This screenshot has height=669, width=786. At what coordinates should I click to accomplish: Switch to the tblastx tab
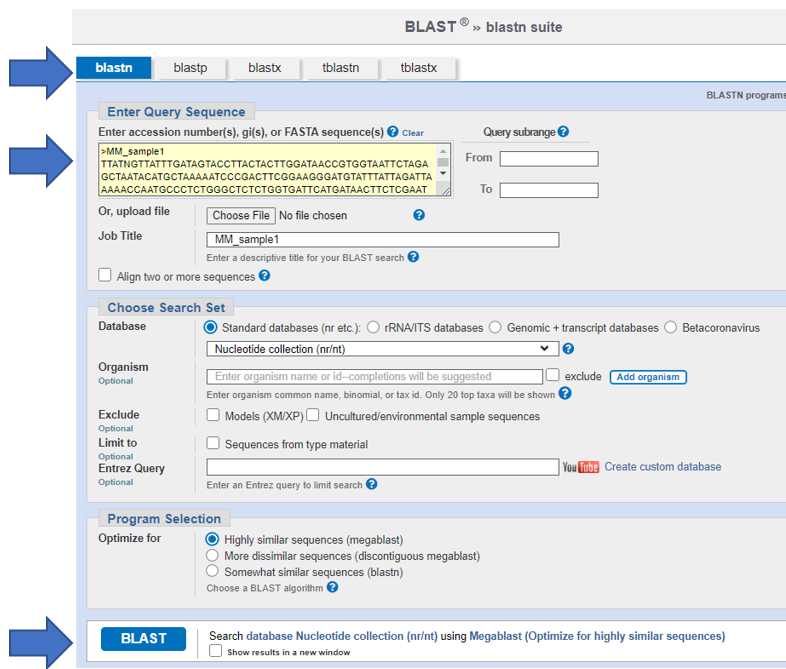tap(419, 68)
